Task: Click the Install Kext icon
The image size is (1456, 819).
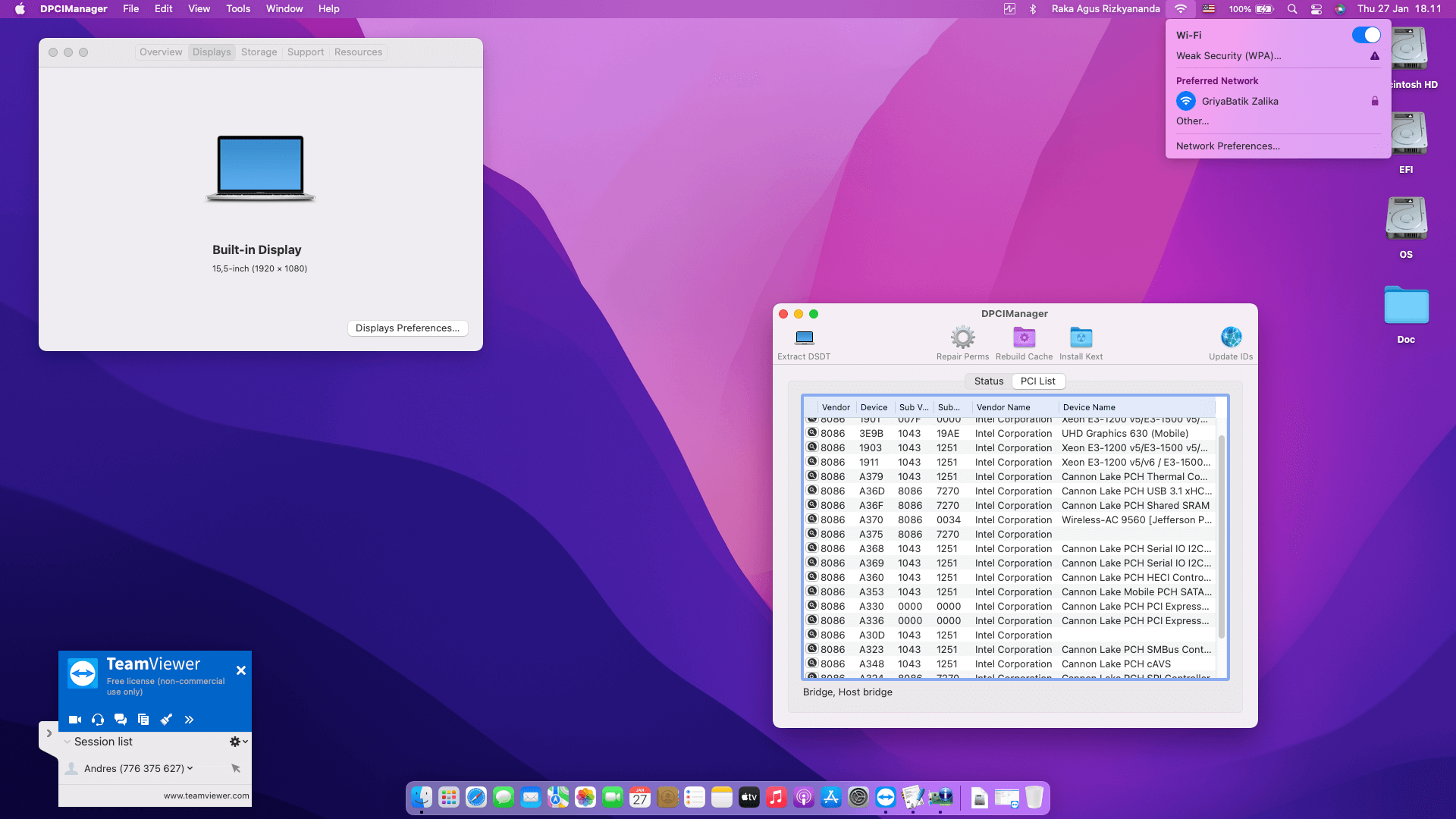Action: (1081, 337)
